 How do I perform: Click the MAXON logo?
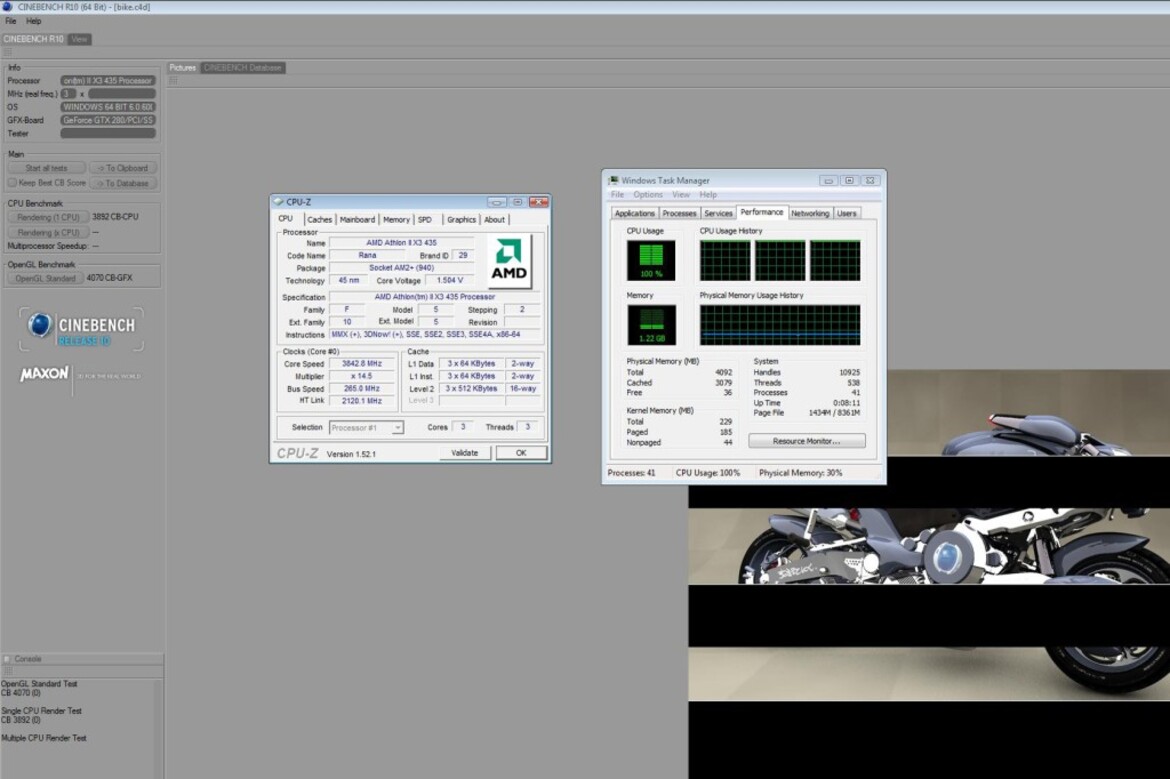tap(45, 373)
